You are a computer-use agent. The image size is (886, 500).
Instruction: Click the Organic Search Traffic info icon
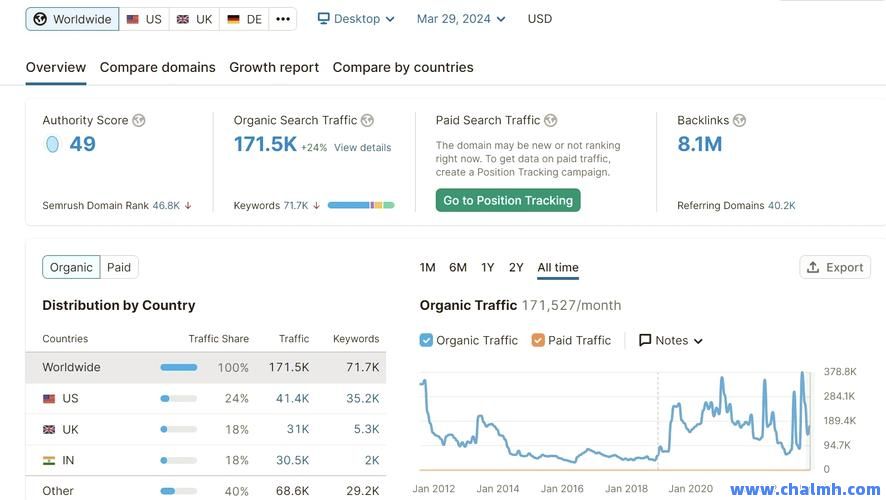pos(367,120)
